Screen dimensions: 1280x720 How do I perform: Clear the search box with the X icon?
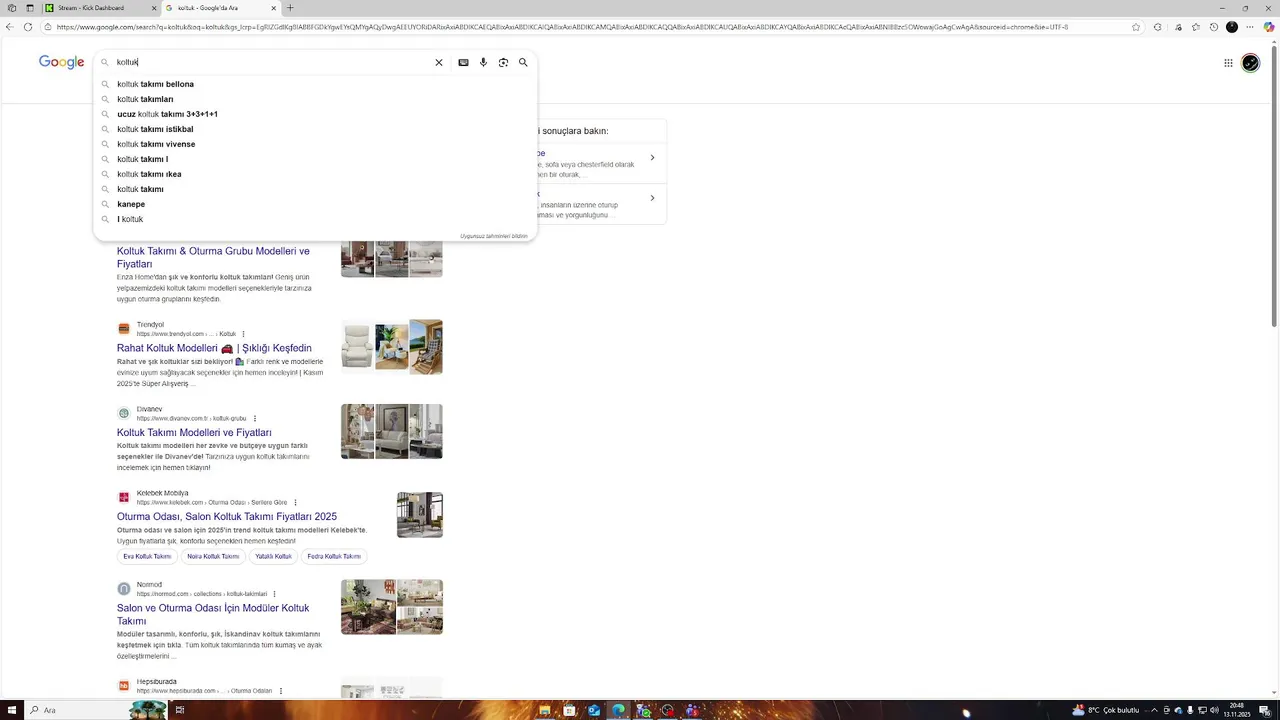438,62
